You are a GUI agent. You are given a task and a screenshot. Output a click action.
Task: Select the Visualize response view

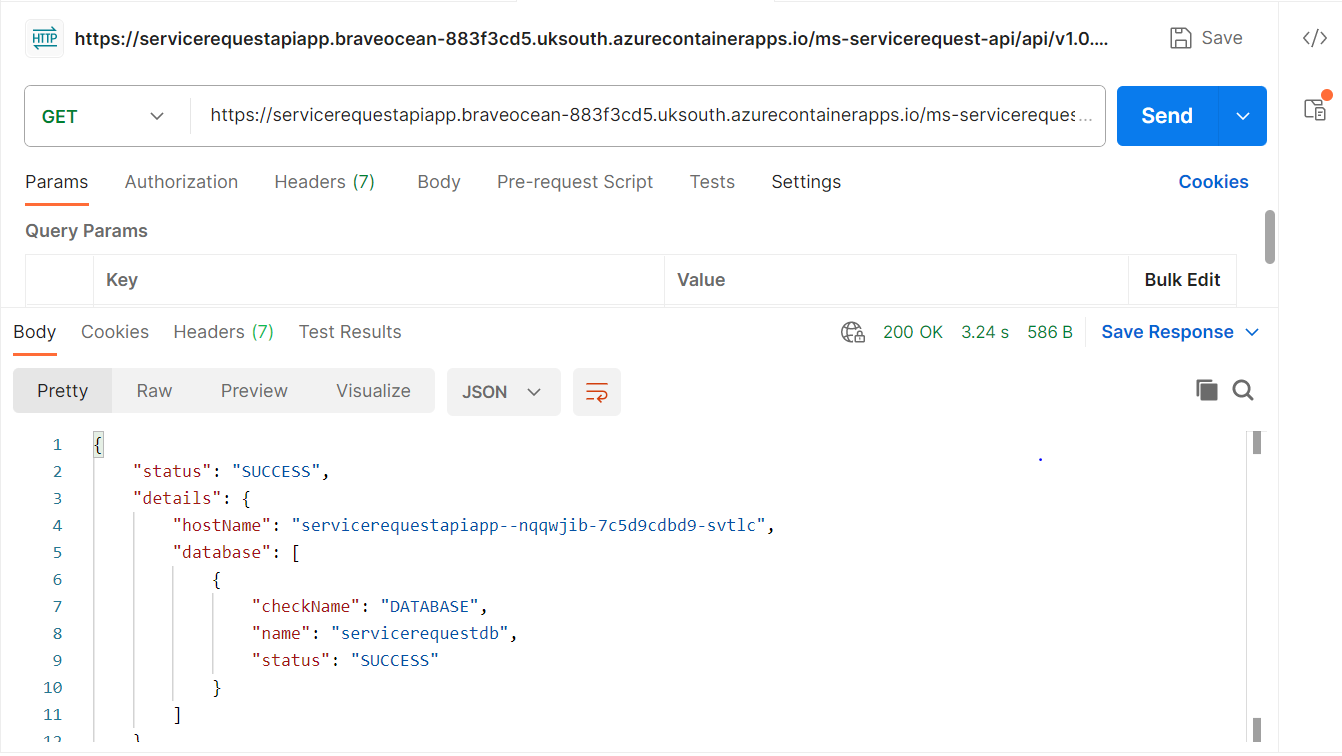point(373,391)
